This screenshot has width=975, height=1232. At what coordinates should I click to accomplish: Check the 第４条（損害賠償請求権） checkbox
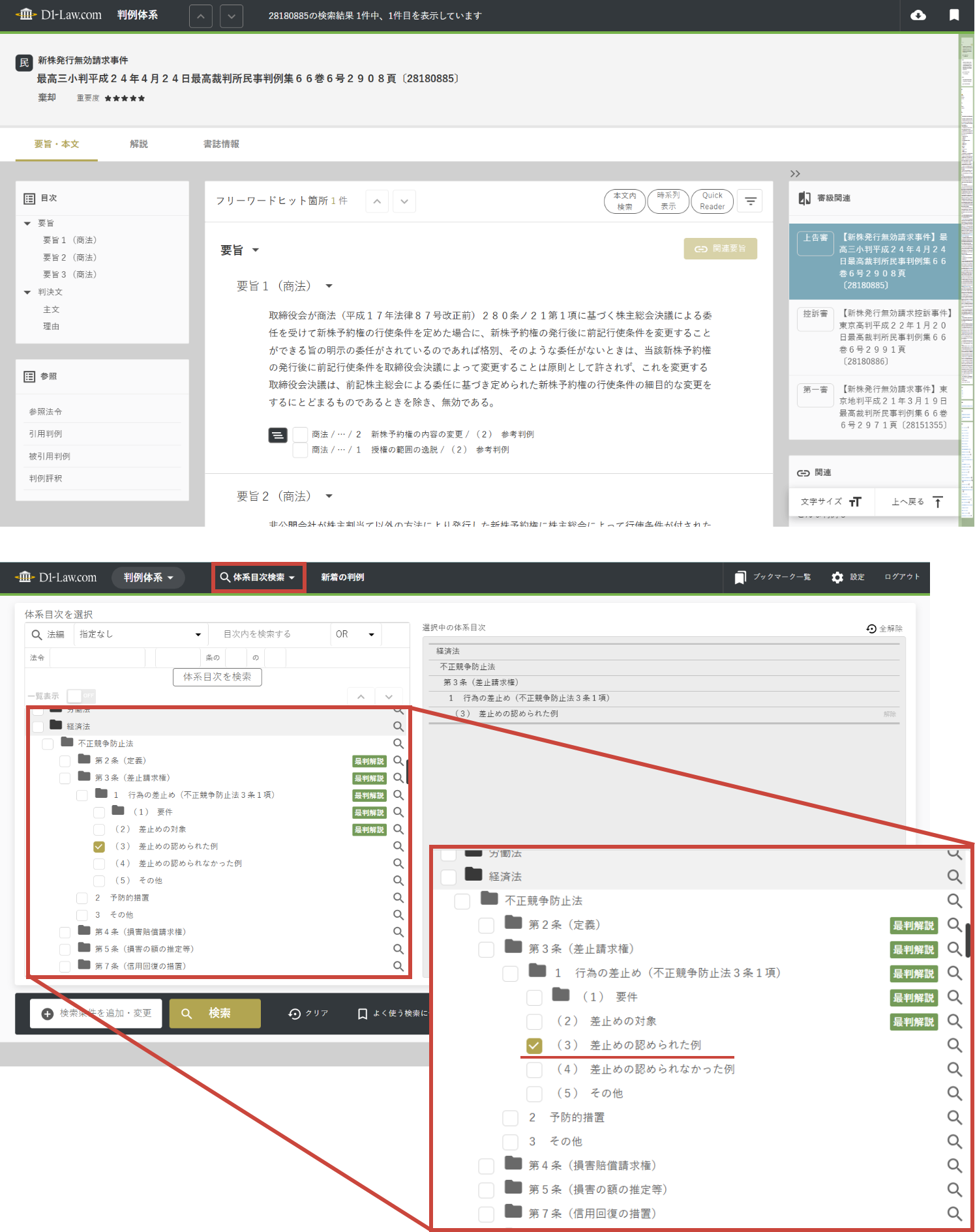pos(65,932)
